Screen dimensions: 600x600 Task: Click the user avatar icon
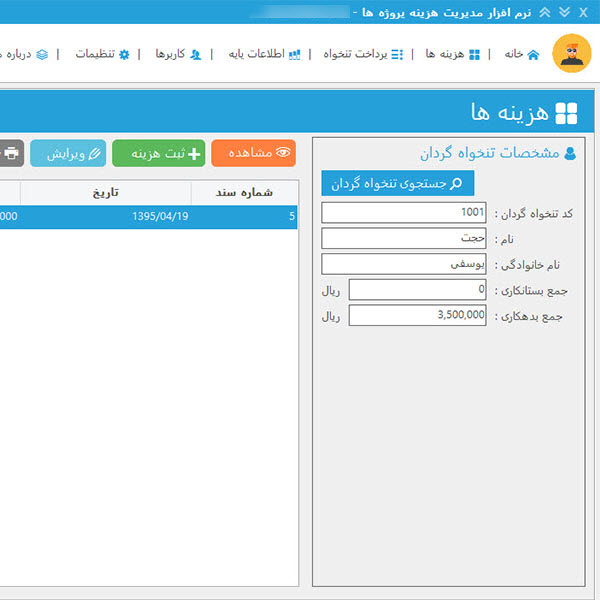(571, 54)
